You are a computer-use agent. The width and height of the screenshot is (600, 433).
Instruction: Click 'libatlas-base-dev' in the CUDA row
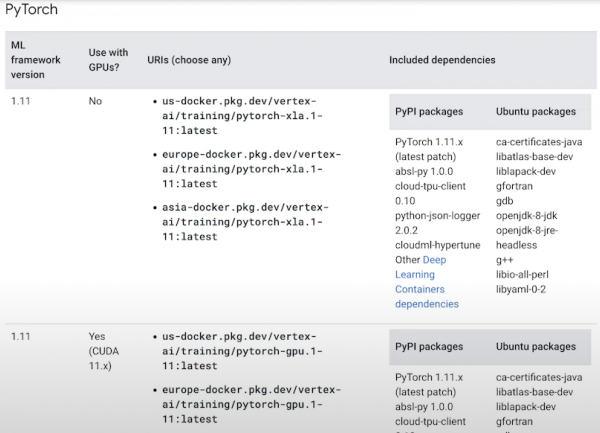point(535,392)
